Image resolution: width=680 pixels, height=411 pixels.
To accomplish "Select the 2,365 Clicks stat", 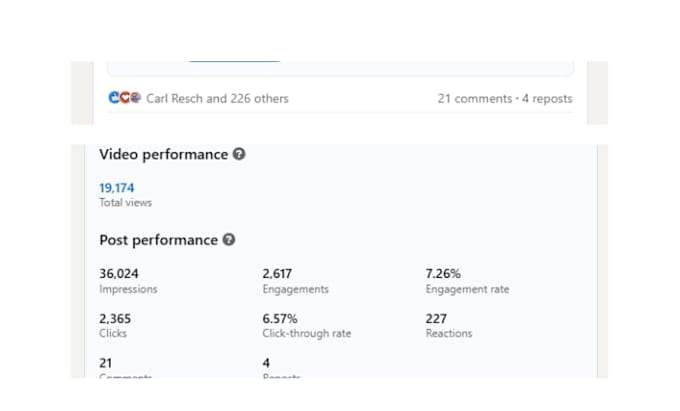I will pyautogui.click(x=115, y=326).
